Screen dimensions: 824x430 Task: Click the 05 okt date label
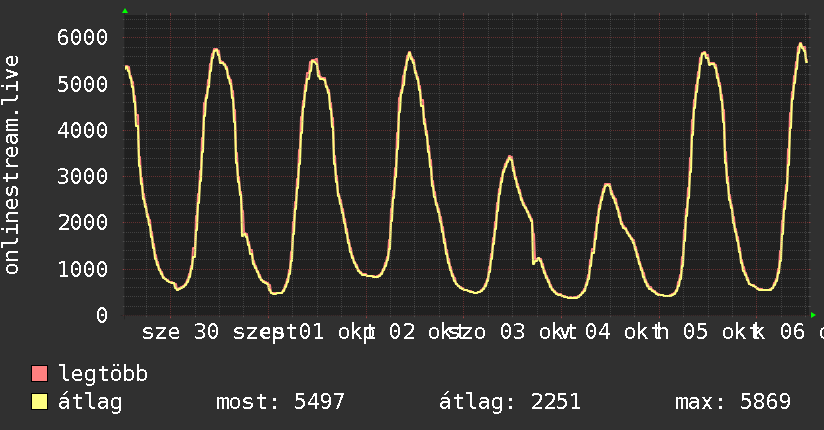(715, 332)
